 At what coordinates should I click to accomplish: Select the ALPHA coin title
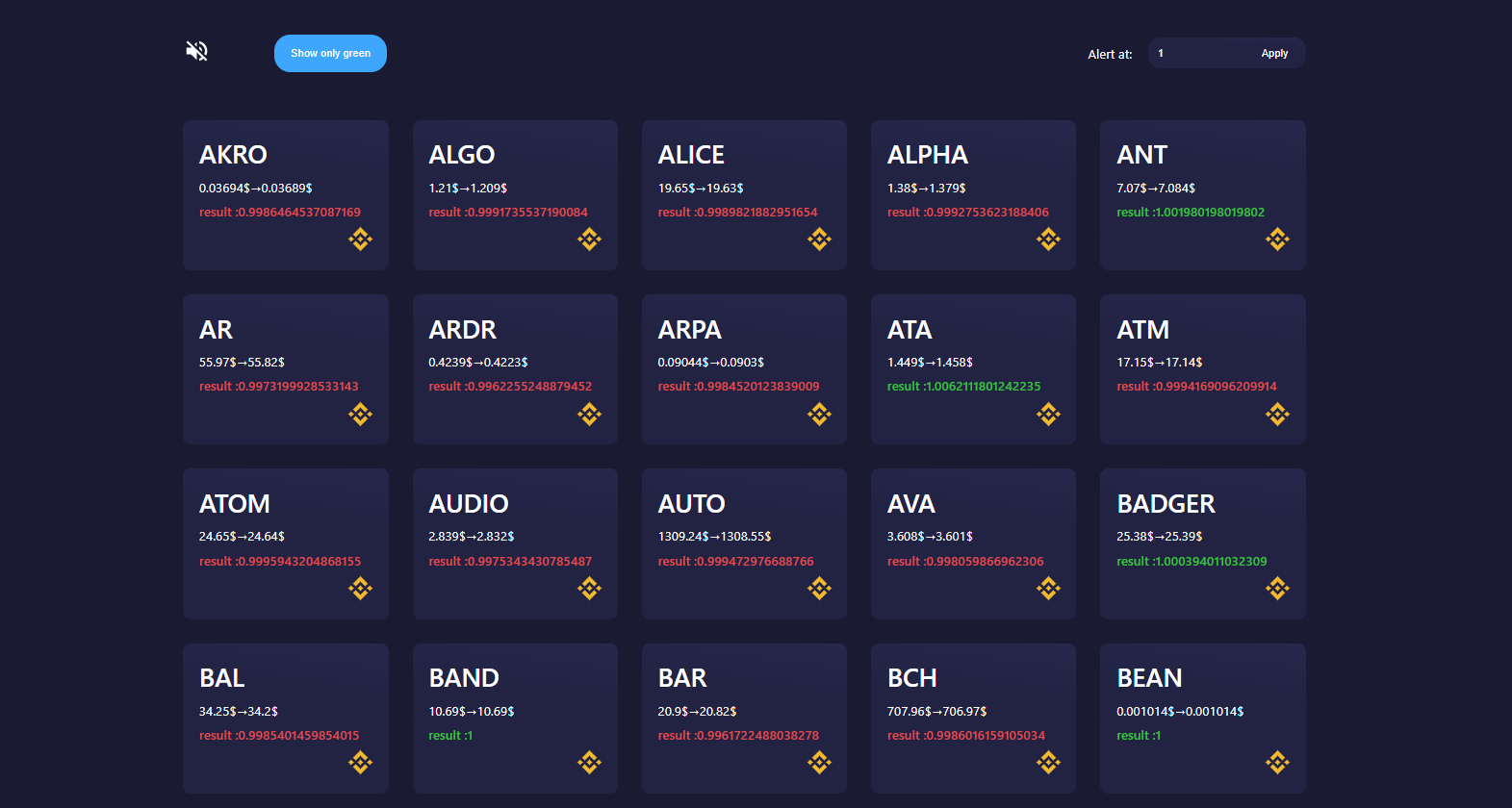point(928,155)
